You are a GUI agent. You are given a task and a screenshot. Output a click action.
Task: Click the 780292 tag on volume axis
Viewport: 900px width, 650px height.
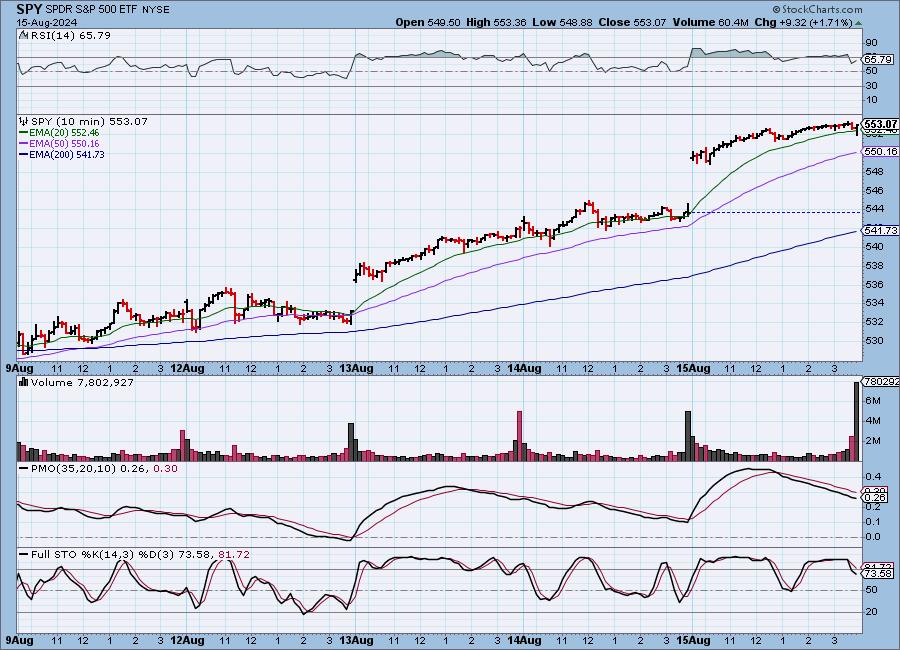click(x=880, y=381)
